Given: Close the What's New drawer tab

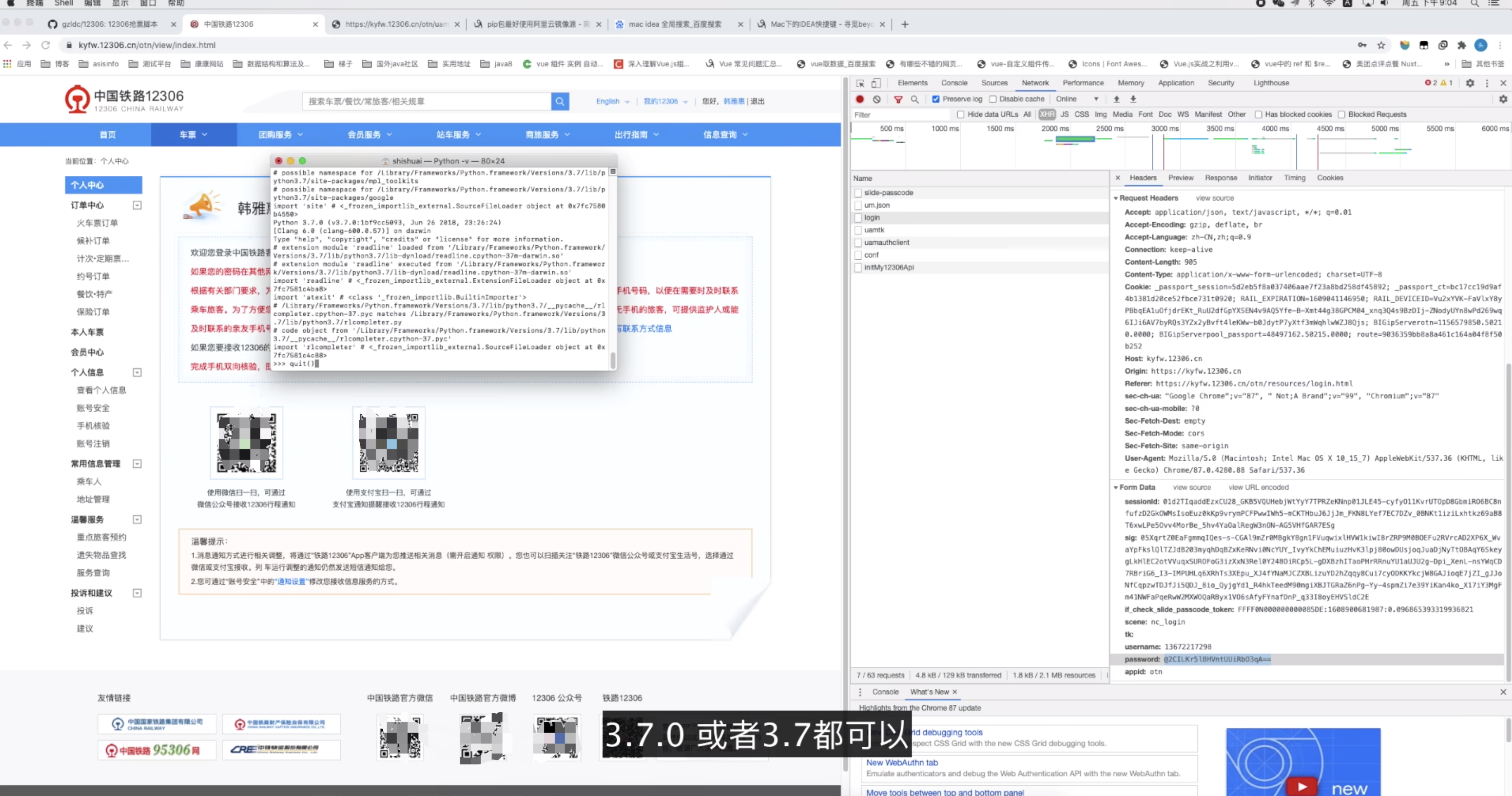Looking at the screenshot, I should pos(954,692).
